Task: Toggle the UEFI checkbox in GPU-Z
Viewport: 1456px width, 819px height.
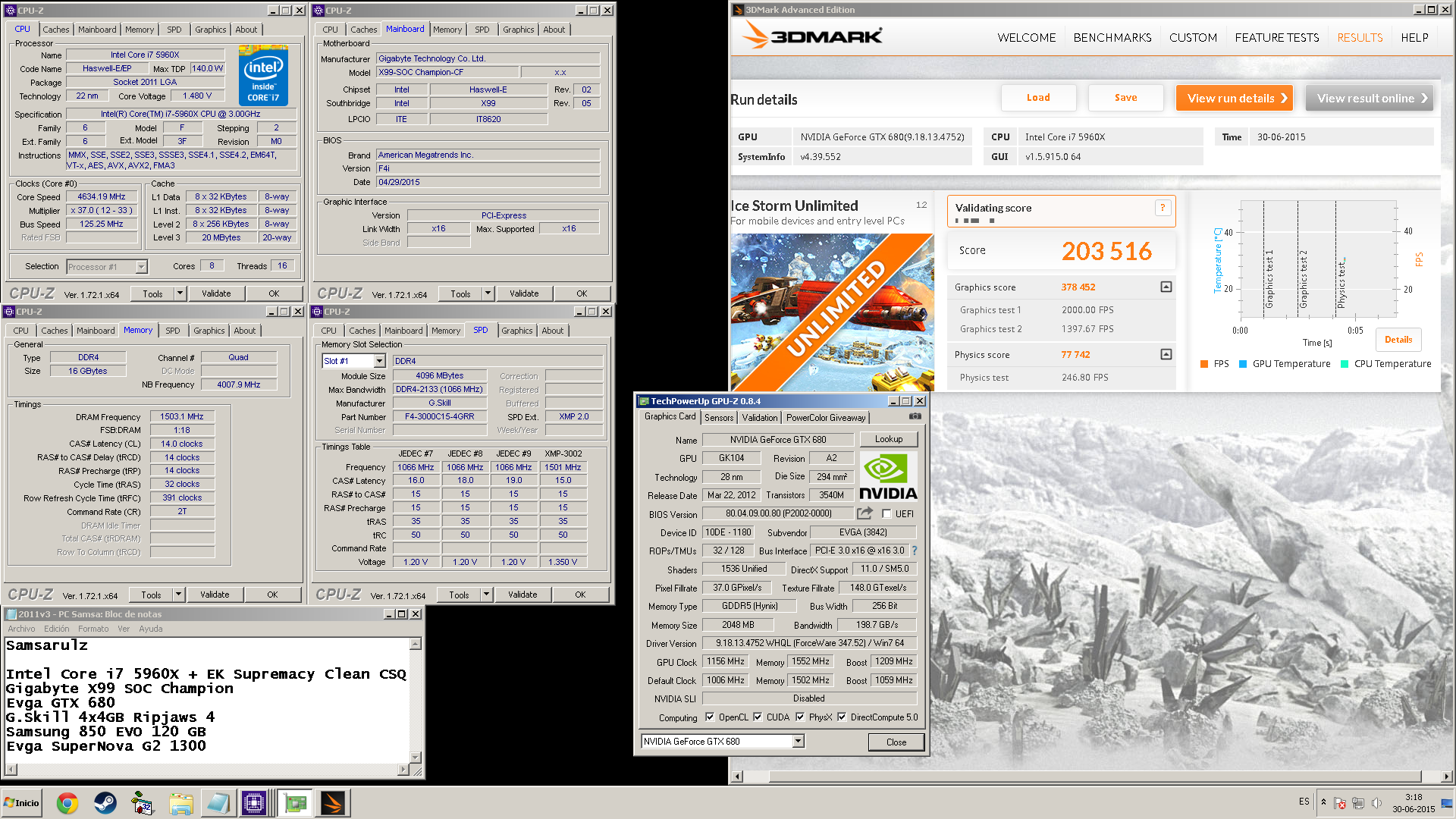Action: pos(886,514)
